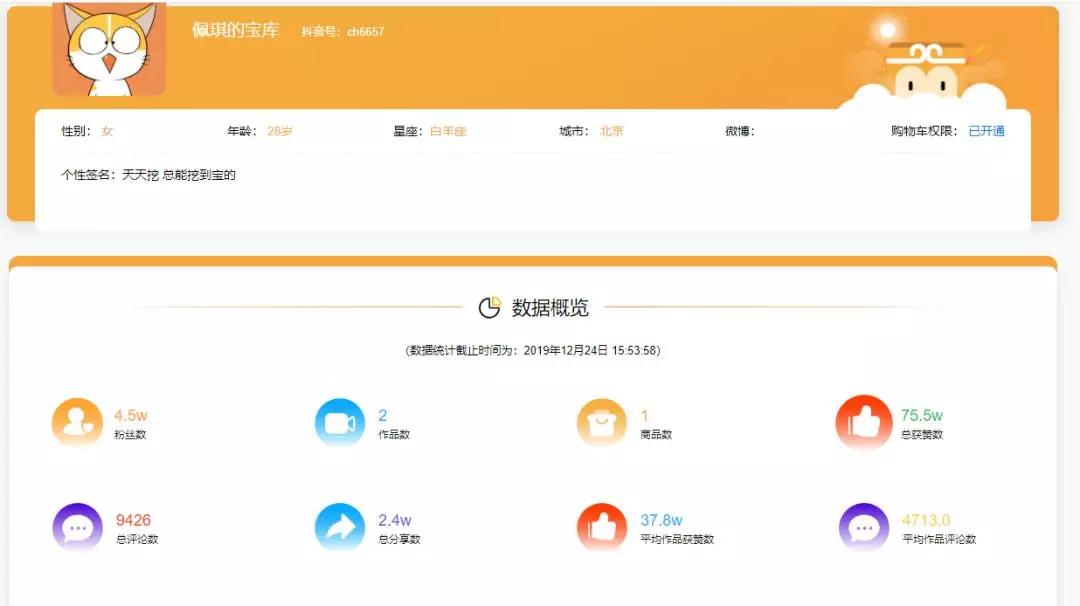The width and height of the screenshot is (1080, 606).
Task: Click the follower count 4.5w
Action: tap(131, 415)
